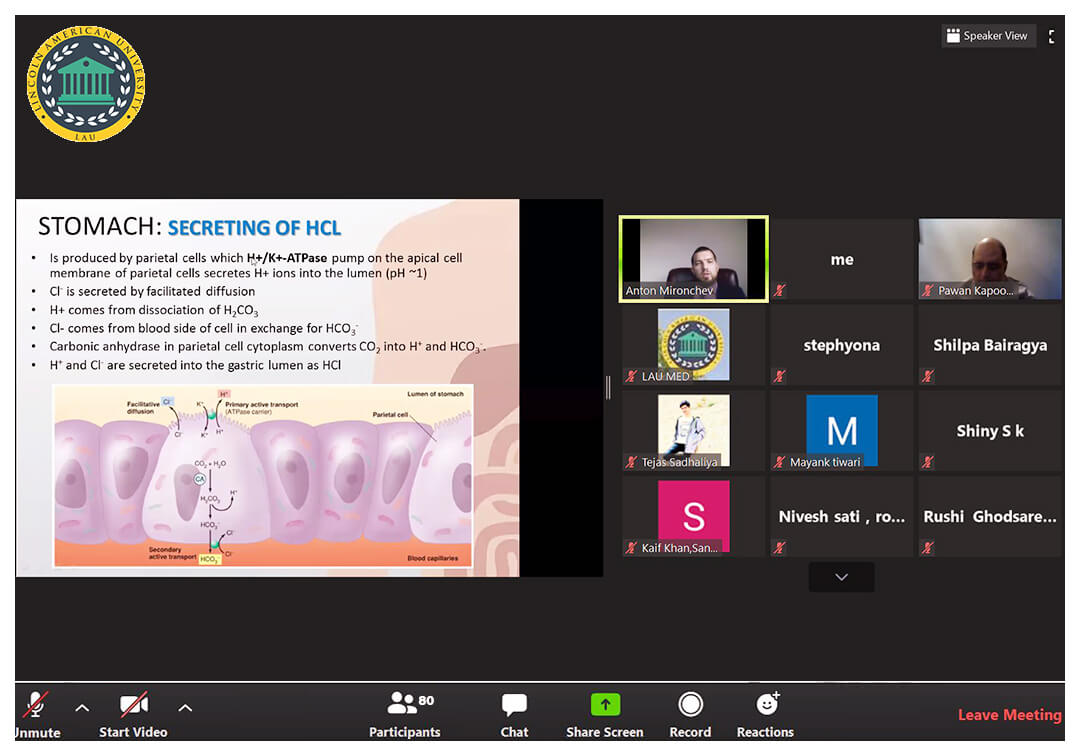This screenshot has width=1080, height=756.
Task: Grab the divider handle beside the gallery
Action: click(x=608, y=388)
